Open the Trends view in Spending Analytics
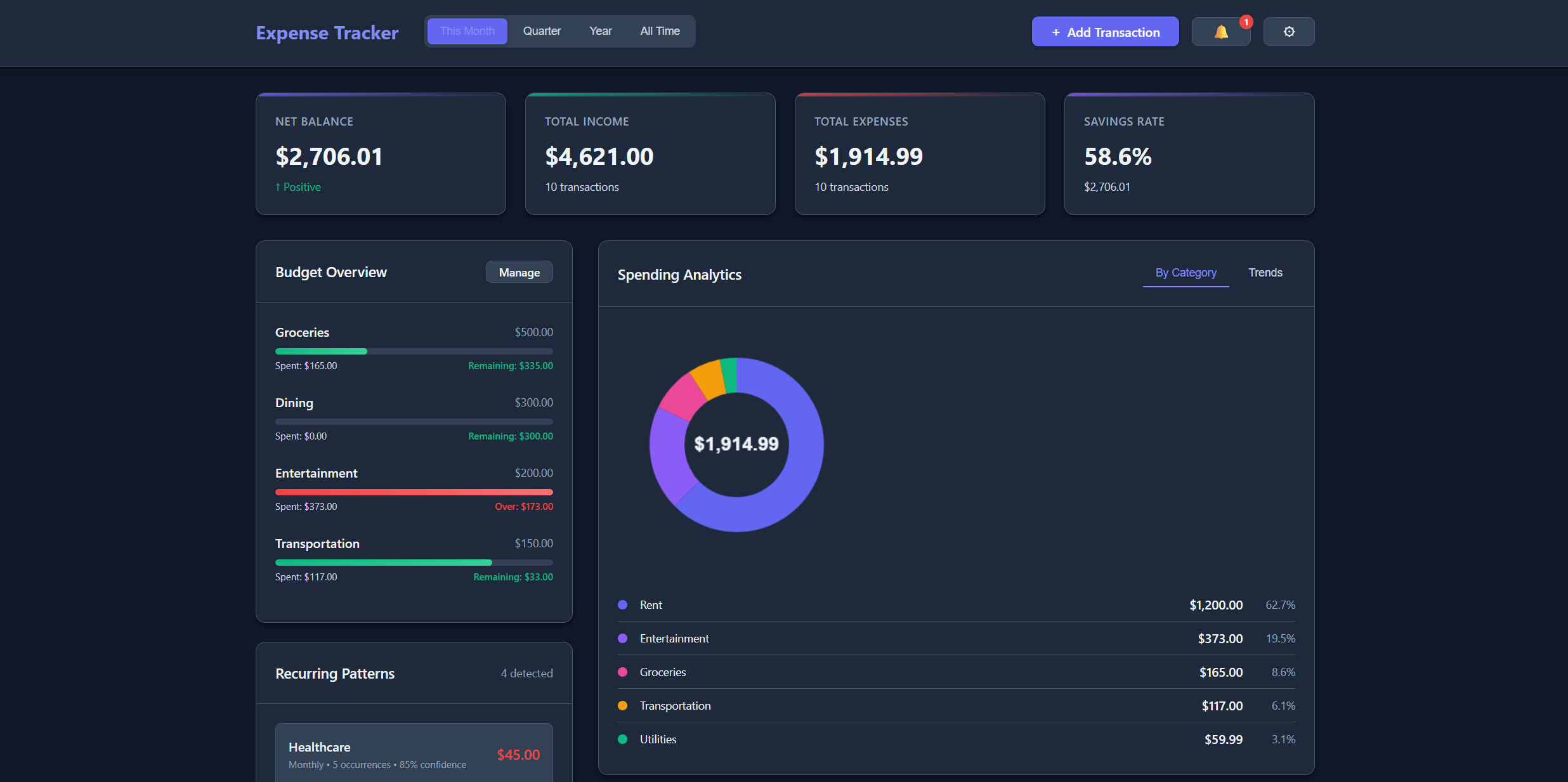The height and width of the screenshot is (782, 1568). [x=1265, y=273]
